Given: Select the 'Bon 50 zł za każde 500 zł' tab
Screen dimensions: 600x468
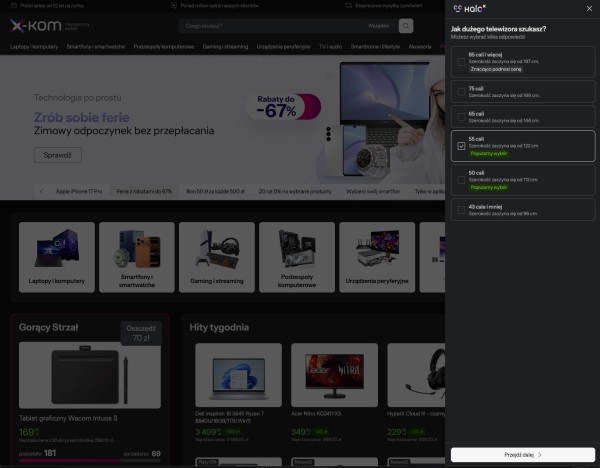Looking at the screenshot, I should click(215, 191).
